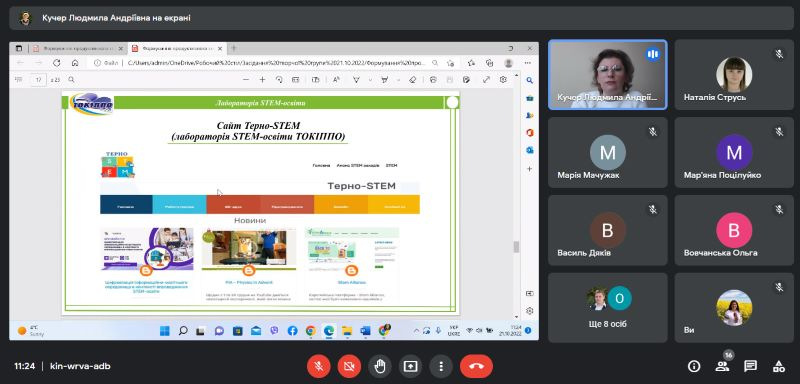The image size is (800, 384).
Task: Open the Edge Collections icon
Action: (x=489, y=63)
